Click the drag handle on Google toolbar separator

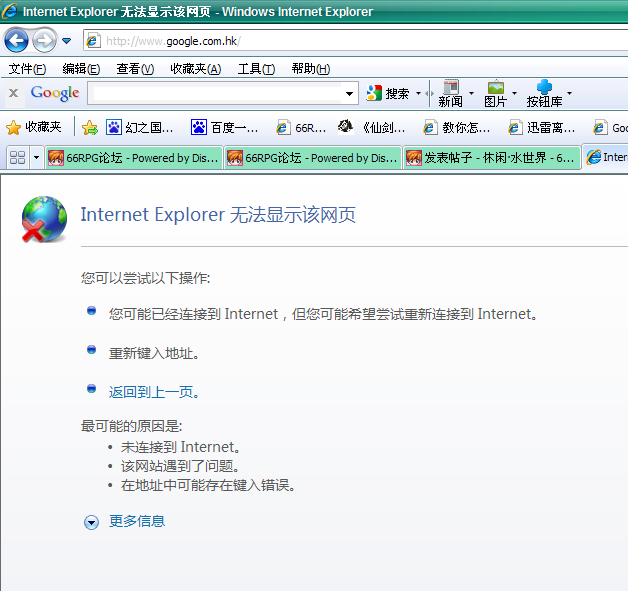click(430, 94)
